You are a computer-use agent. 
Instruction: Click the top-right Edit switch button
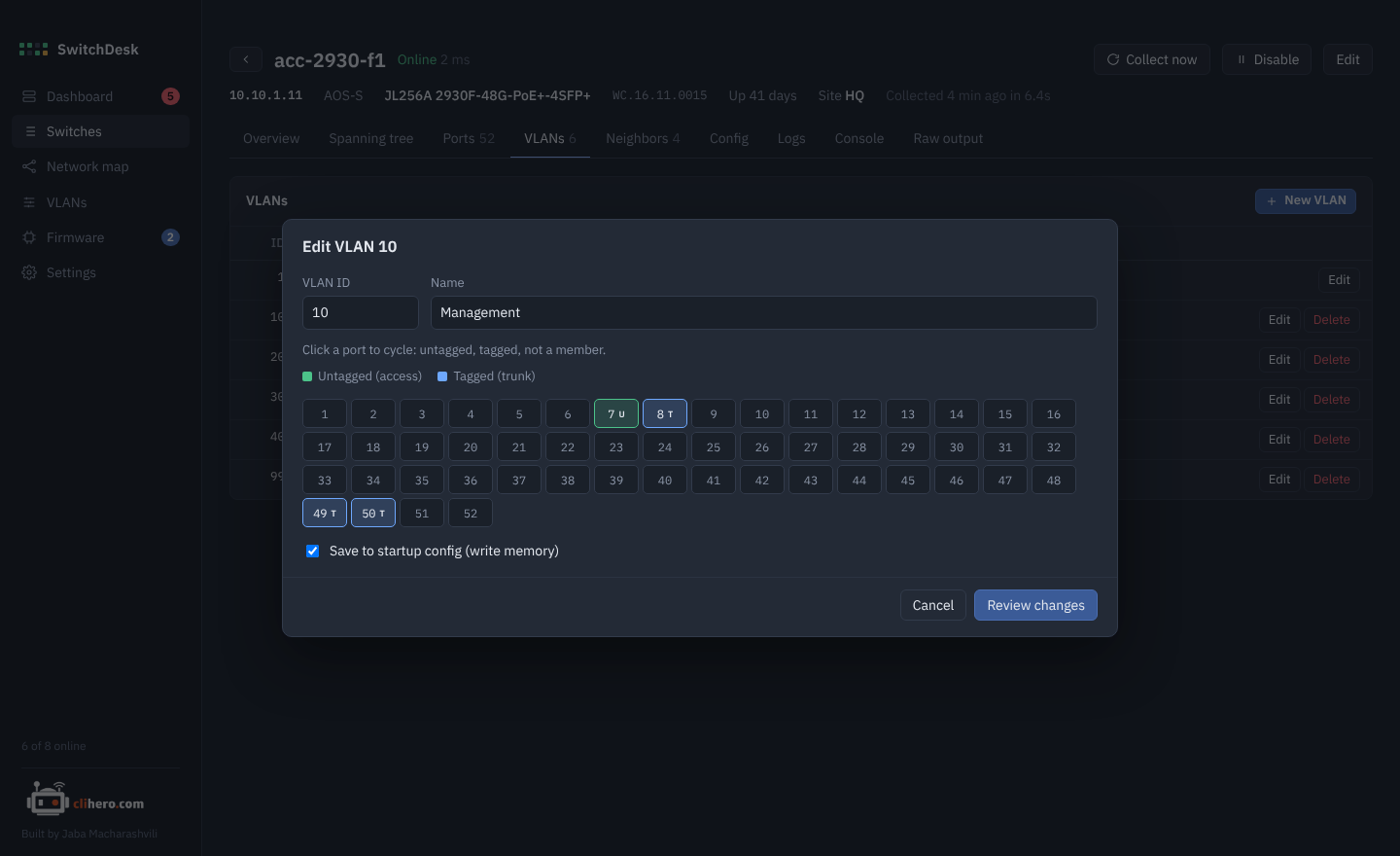[x=1347, y=59]
